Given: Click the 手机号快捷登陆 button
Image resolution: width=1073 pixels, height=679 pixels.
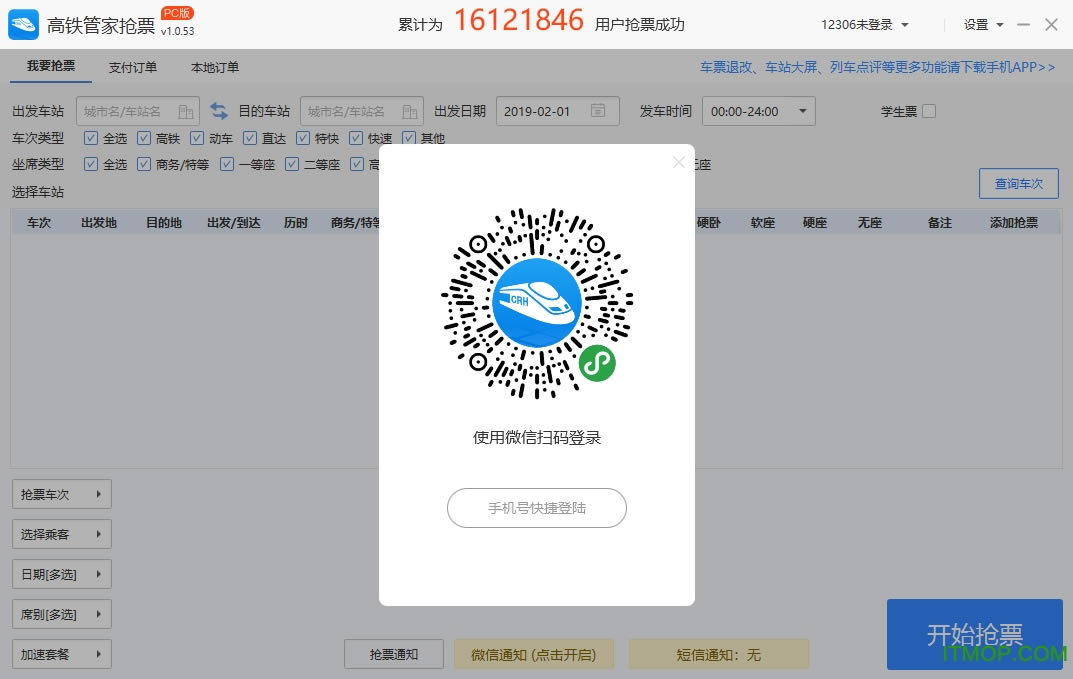Looking at the screenshot, I should click(x=537, y=508).
